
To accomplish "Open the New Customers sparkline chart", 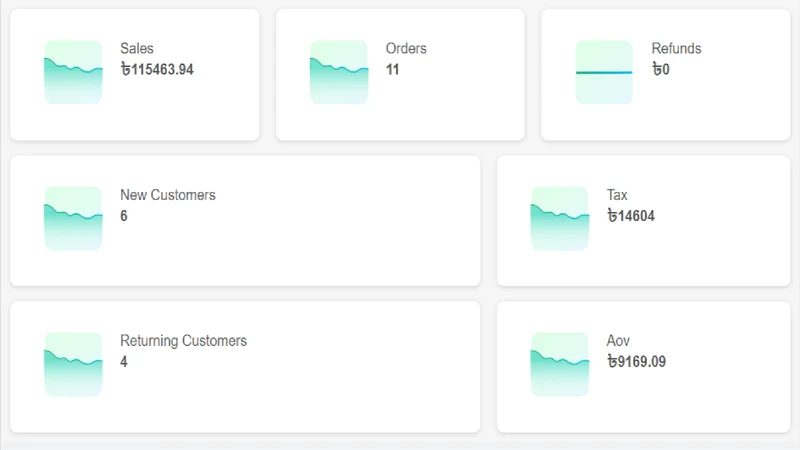I will [x=73, y=218].
